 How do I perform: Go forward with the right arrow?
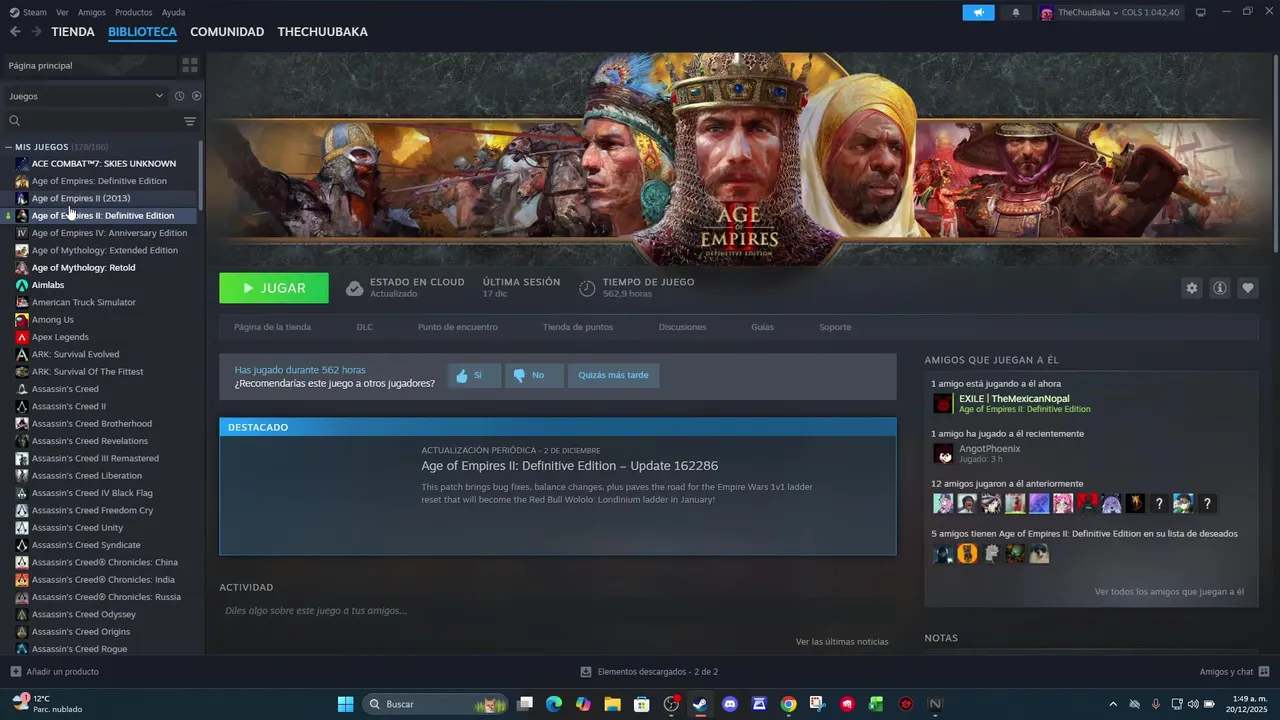(x=36, y=32)
